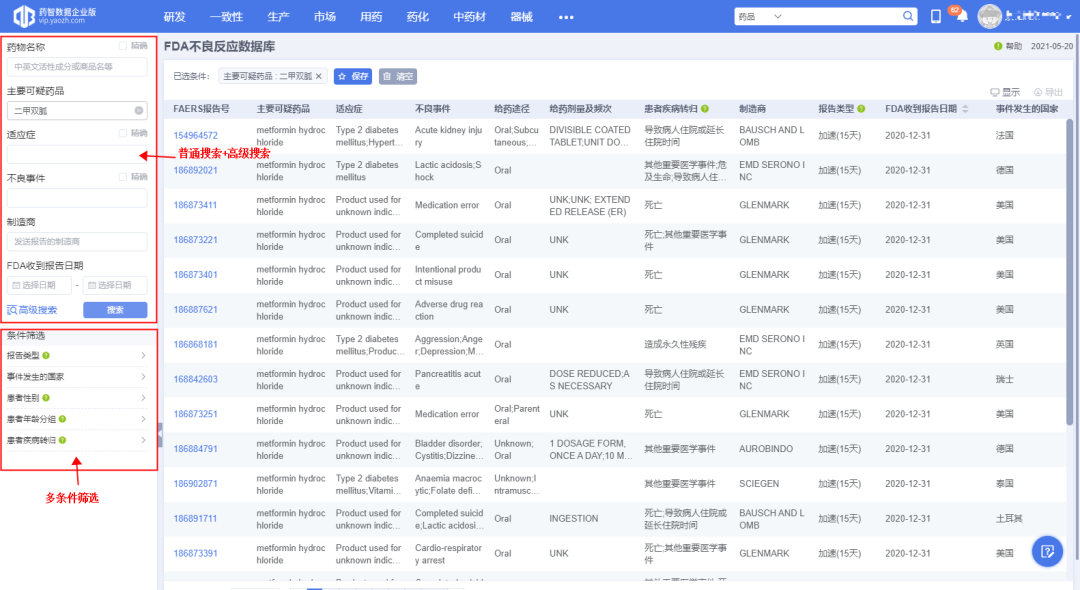
Task: Toggle 精确 checkbox for 适应症
Action: (x=123, y=133)
